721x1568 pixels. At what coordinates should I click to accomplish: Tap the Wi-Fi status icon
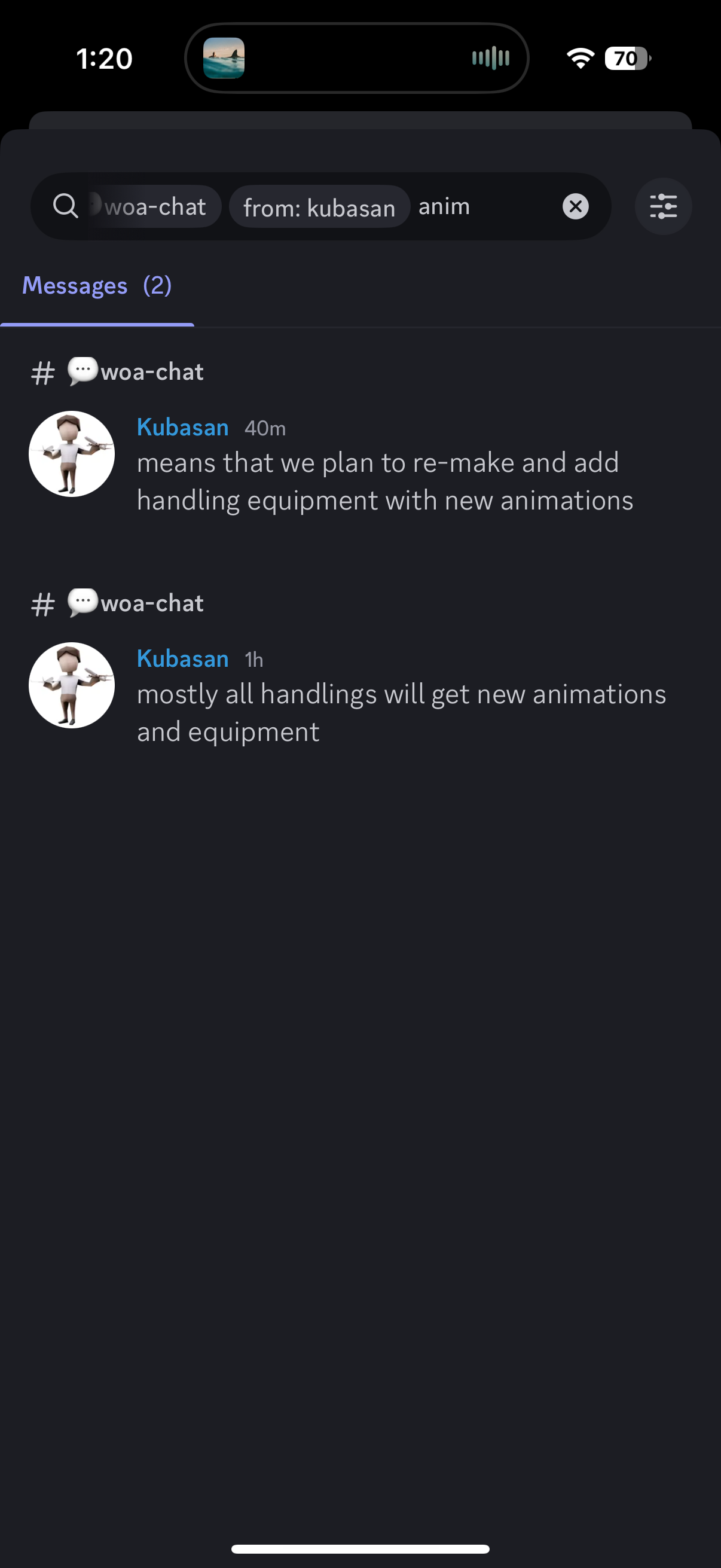[581, 59]
